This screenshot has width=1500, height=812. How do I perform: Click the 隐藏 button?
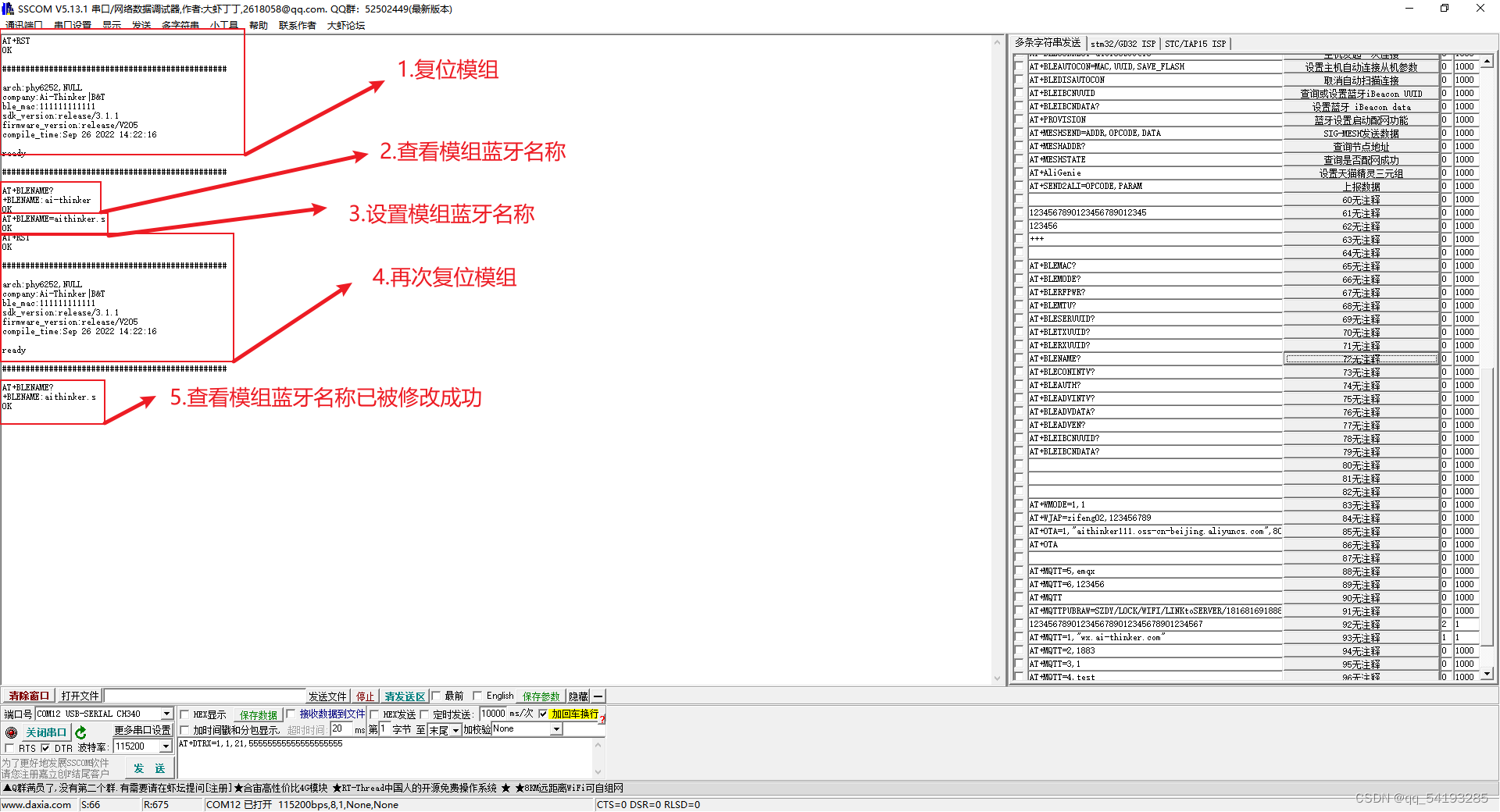pos(578,696)
